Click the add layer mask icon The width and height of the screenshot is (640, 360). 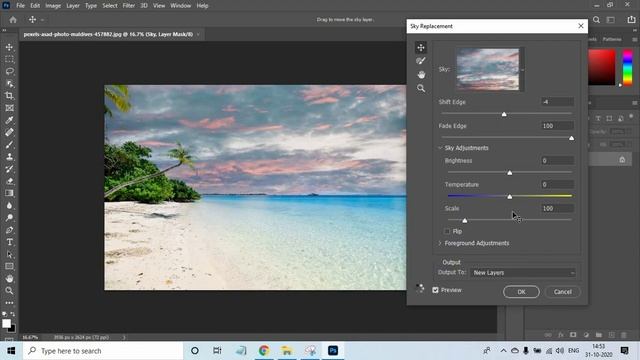pyautogui.click(x=573, y=335)
